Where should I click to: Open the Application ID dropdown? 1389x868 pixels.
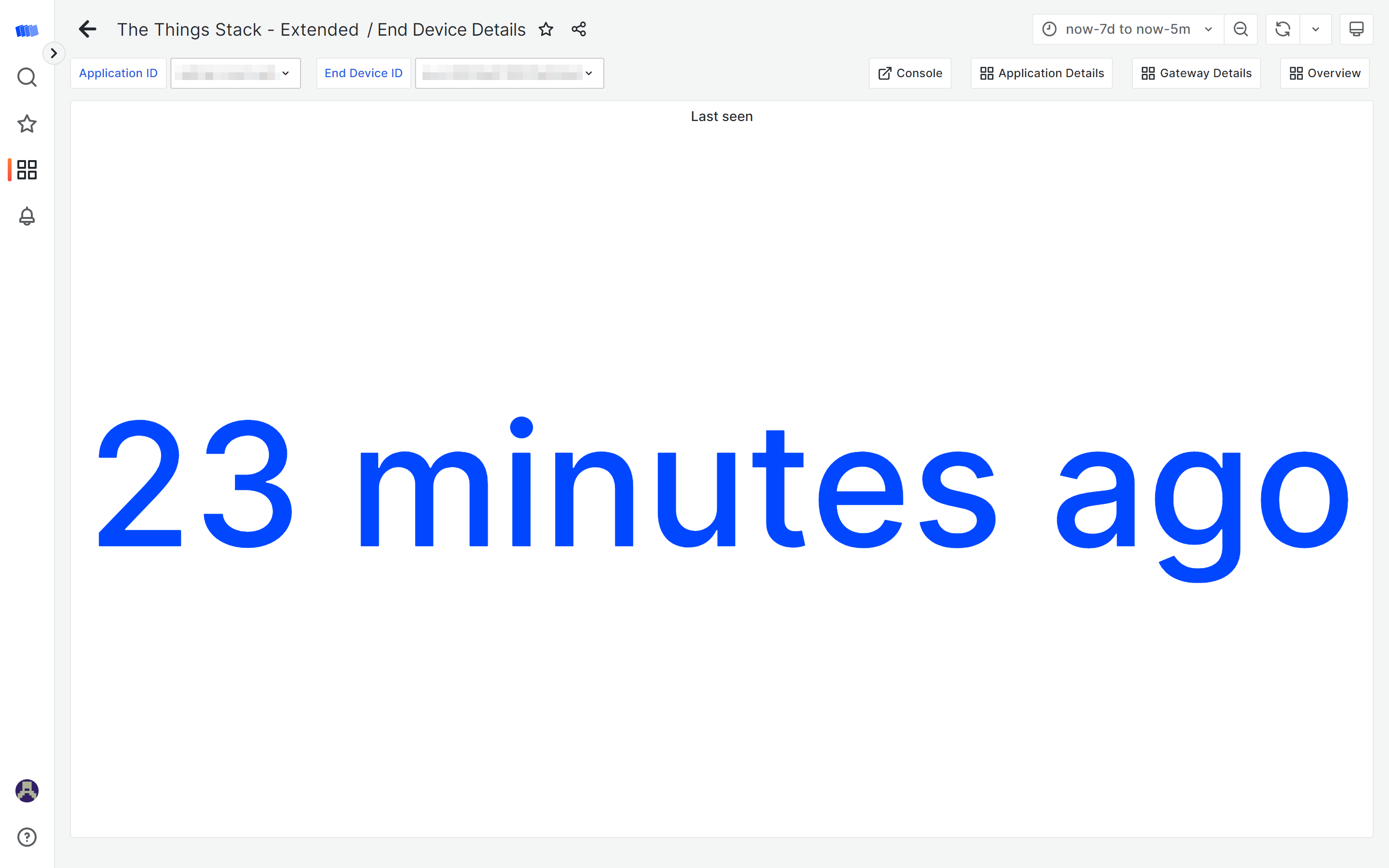pos(235,73)
